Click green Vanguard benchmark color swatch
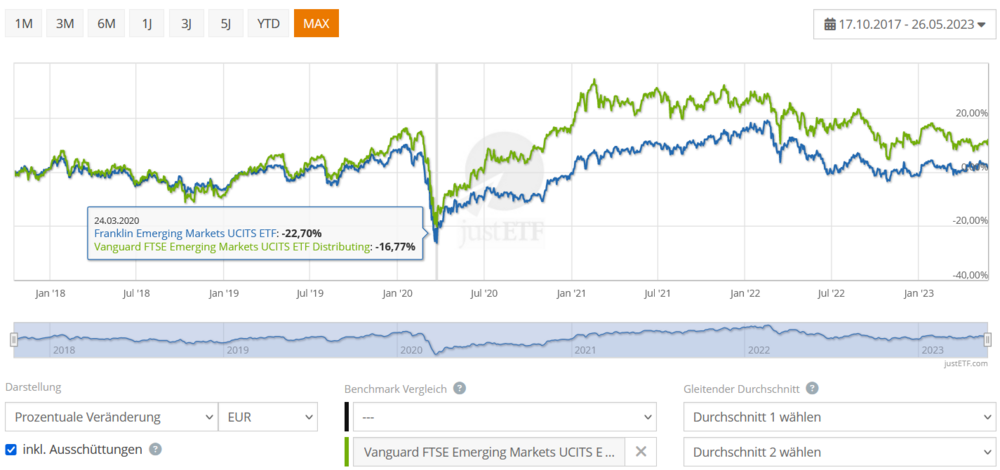 346,452
